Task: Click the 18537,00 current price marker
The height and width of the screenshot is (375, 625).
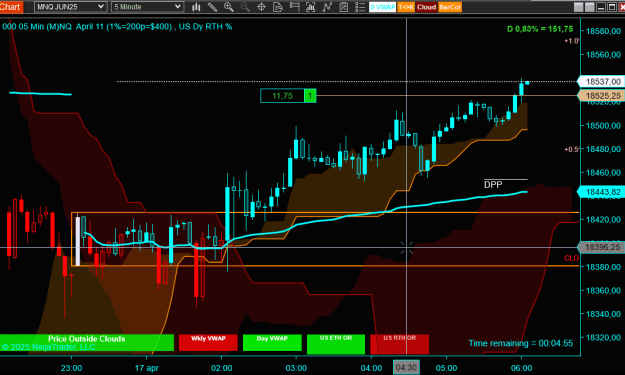Action: pyautogui.click(x=602, y=82)
